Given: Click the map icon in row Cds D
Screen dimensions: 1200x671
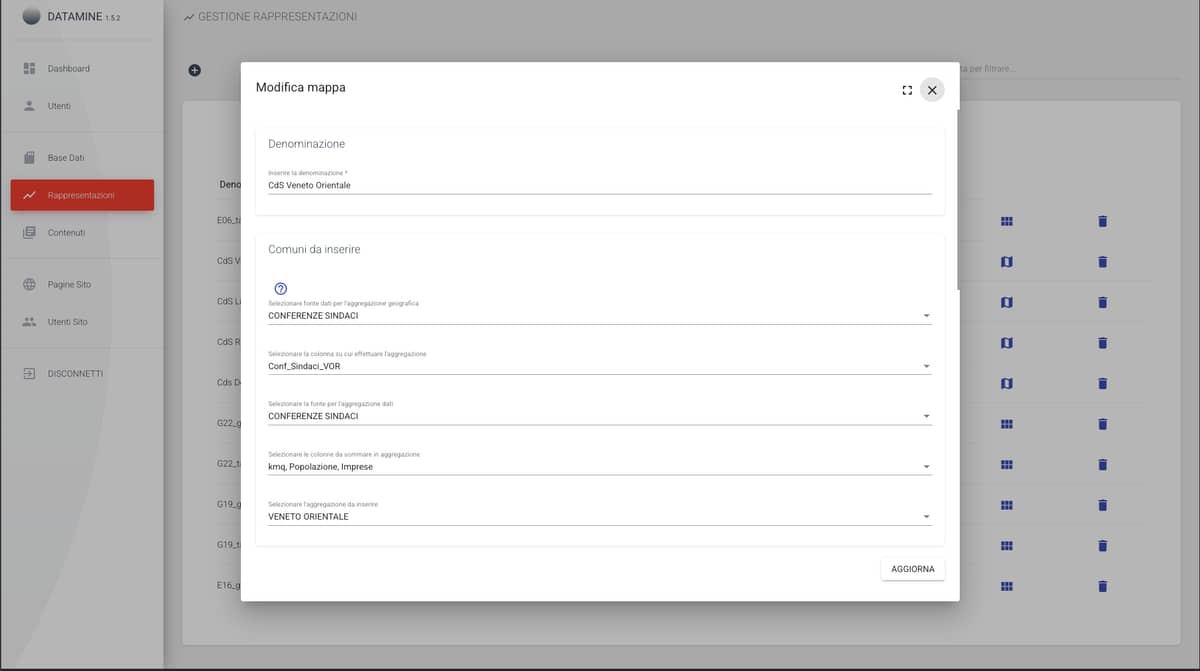Looking at the screenshot, I should (1007, 383).
